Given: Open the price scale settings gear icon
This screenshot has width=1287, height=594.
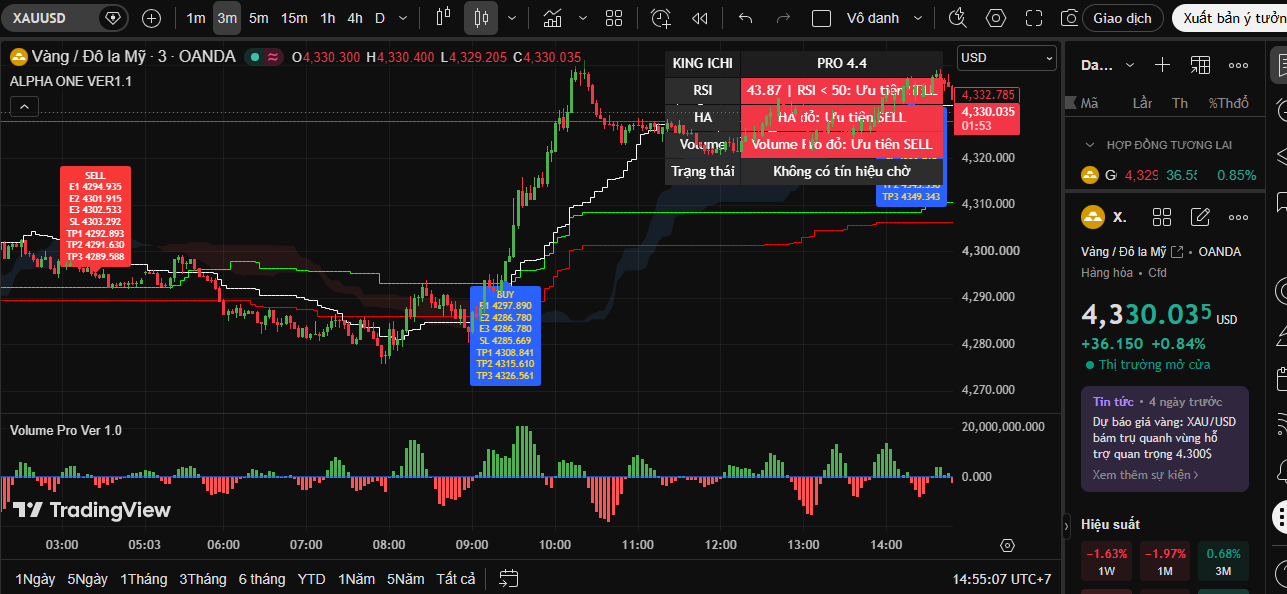Looking at the screenshot, I should [x=1007, y=546].
